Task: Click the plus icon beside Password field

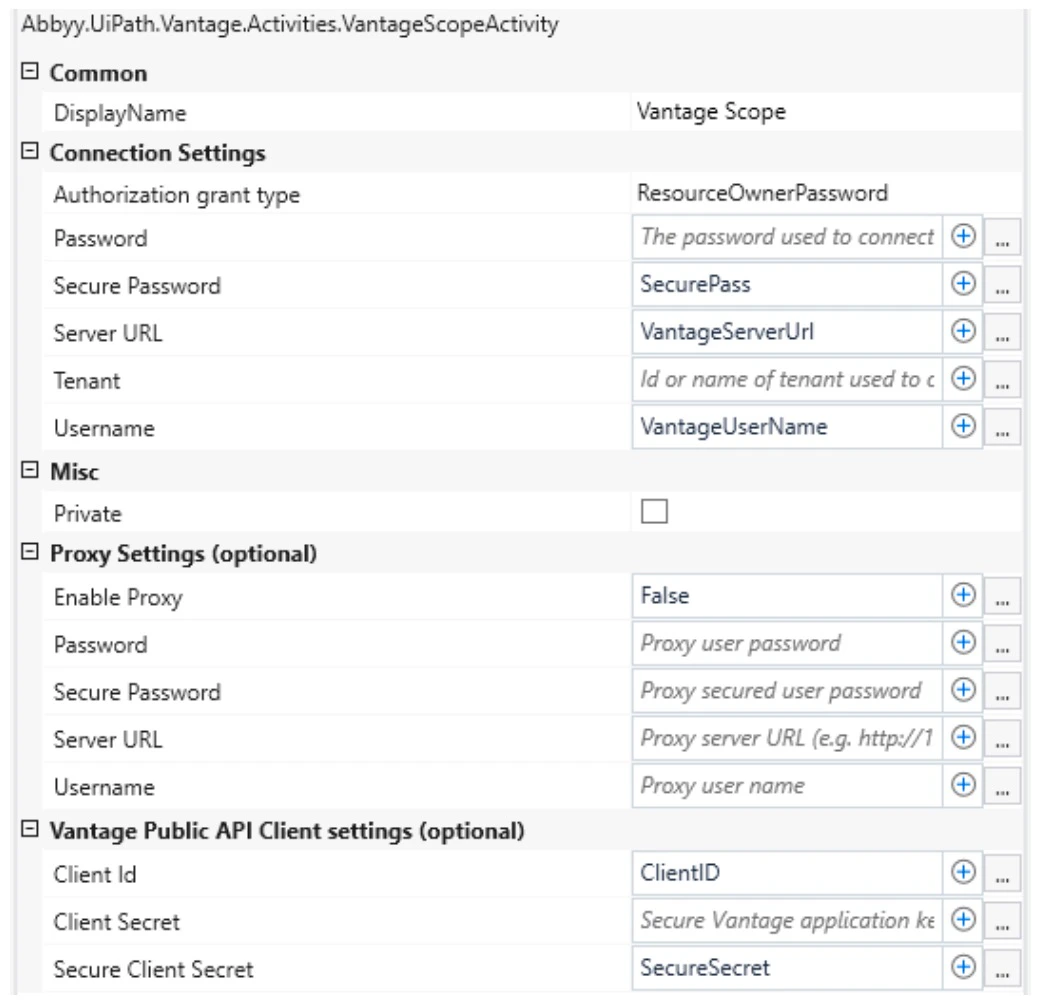Action: tap(961, 237)
